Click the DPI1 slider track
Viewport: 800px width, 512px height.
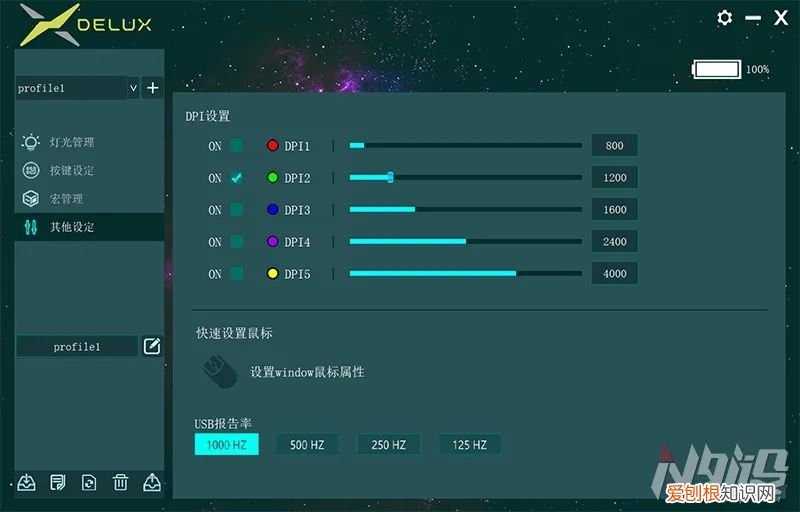[465, 145]
